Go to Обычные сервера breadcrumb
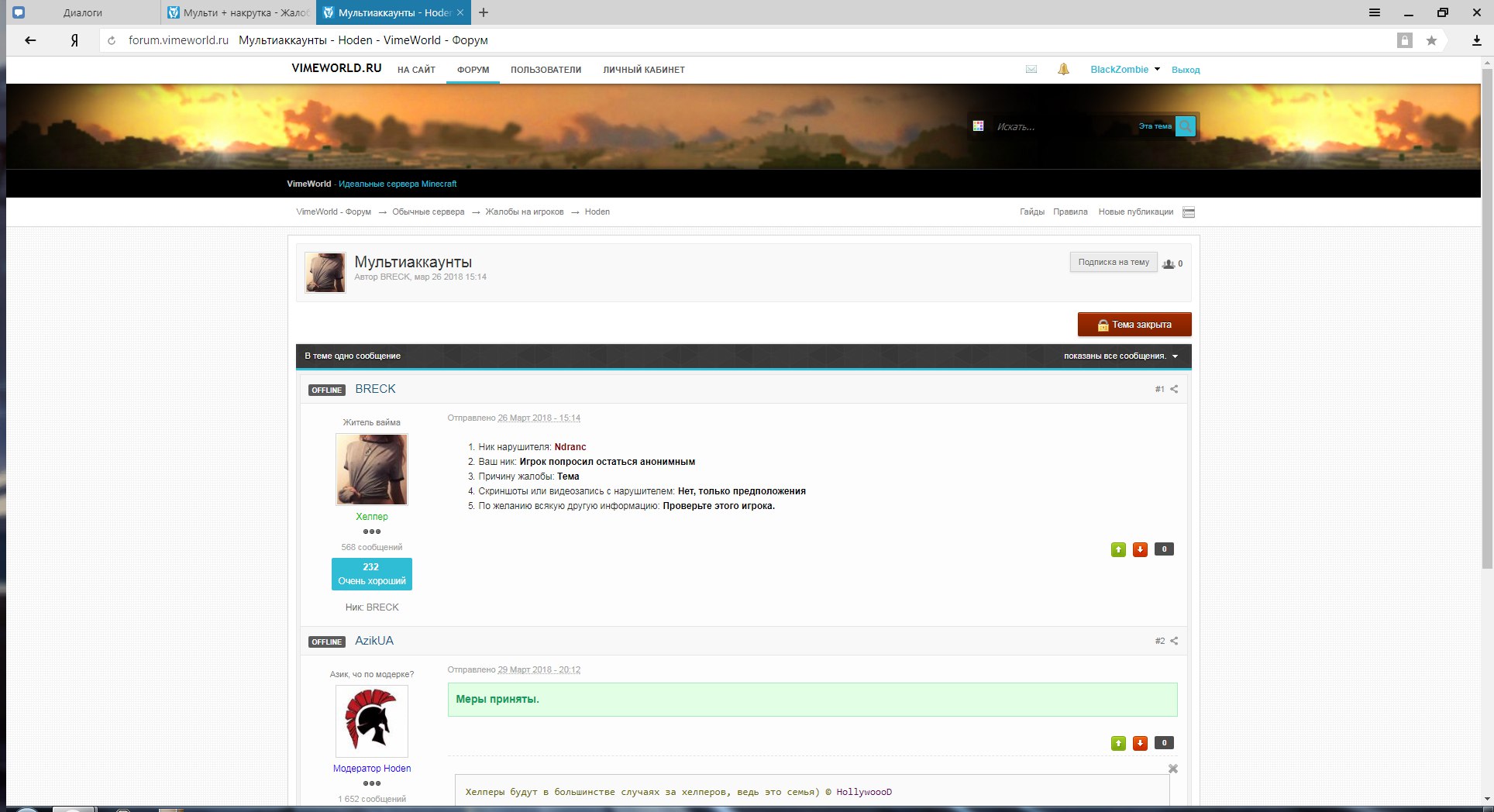This screenshot has height=812, width=1494. (x=429, y=212)
